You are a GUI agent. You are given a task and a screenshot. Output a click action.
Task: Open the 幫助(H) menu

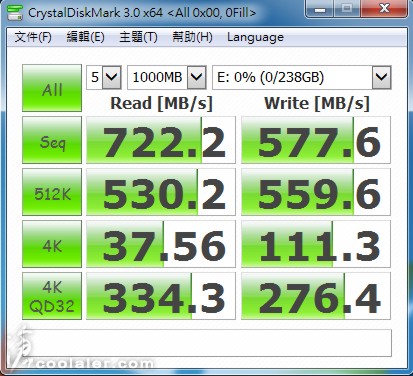192,37
